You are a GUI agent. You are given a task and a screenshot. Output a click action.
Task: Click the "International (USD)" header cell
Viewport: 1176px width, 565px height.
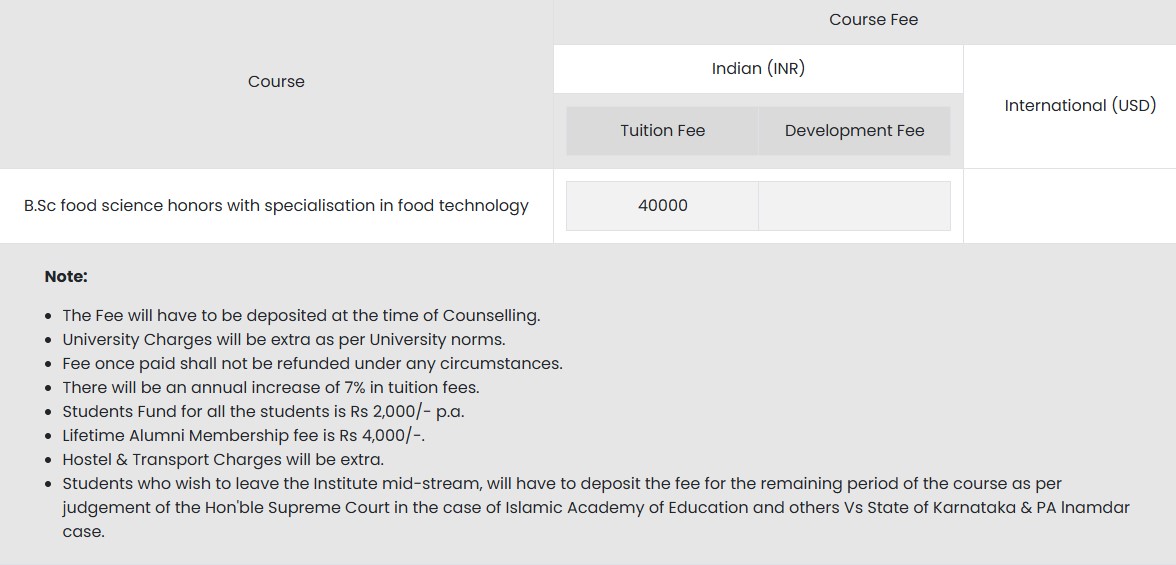coord(1080,106)
